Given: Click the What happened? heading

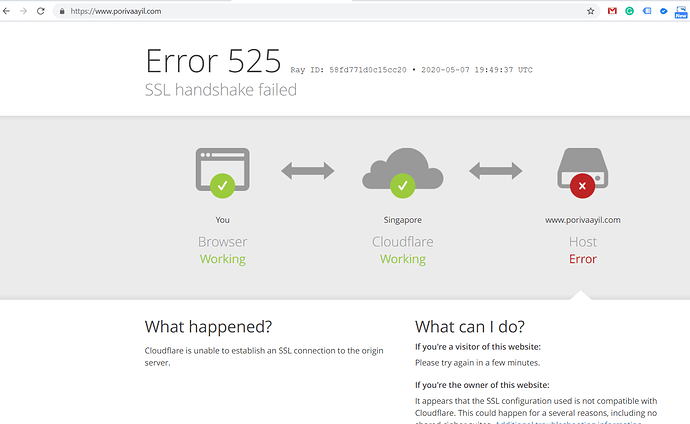Looking at the screenshot, I should [x=209, y=327].
